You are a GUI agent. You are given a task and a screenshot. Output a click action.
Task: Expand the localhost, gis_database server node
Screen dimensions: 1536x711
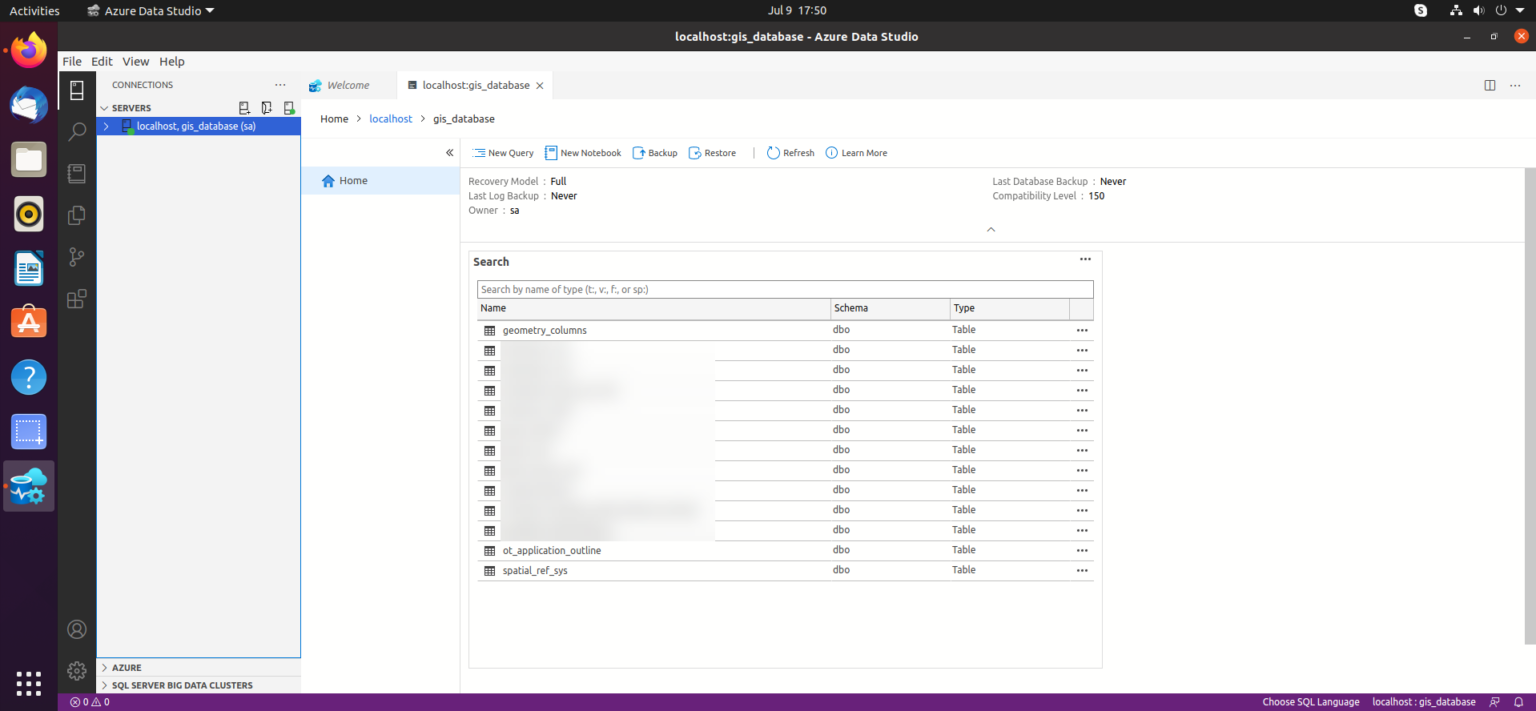[x=106, y=125]
